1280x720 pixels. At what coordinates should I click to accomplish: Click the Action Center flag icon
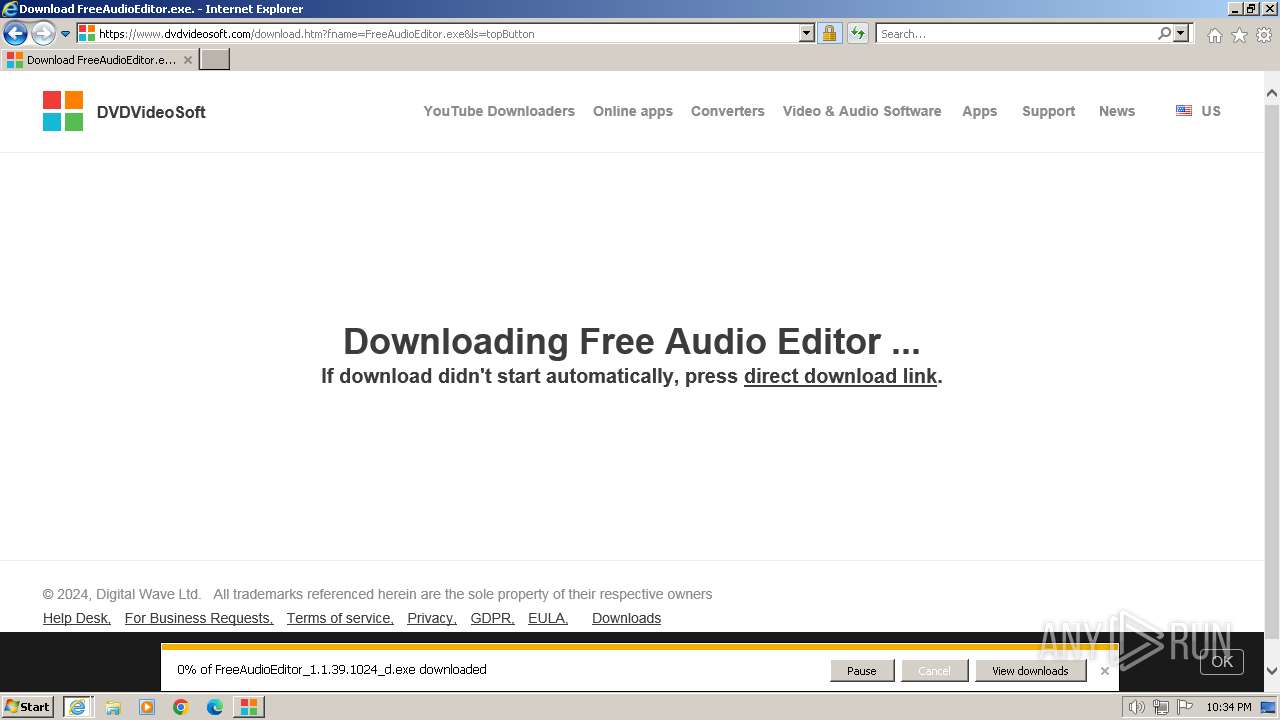pyautogui.click(x=1185, y=707)
